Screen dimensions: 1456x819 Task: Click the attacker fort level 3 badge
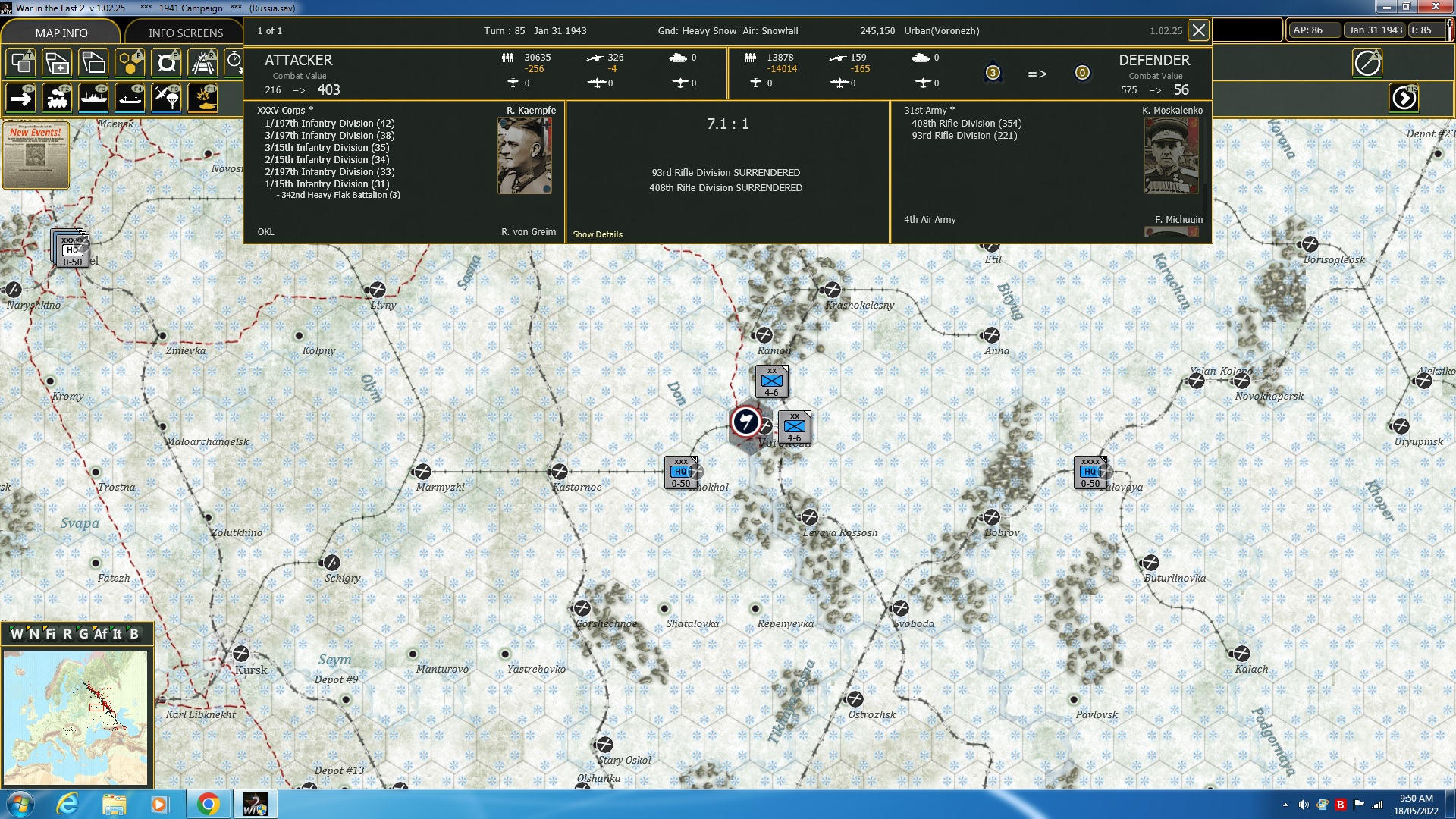point(993,73)
